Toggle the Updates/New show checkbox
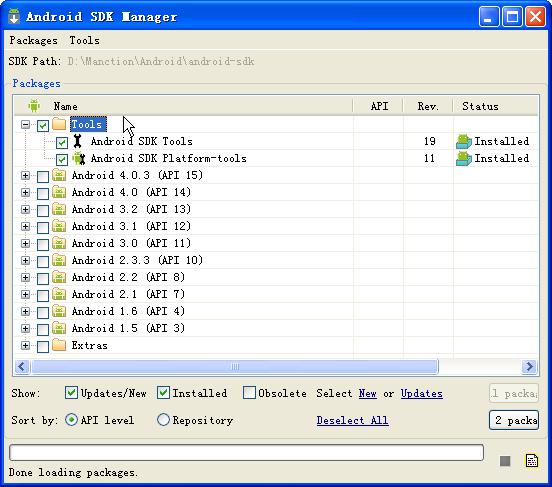Viewport: 552px width, 487px height. [x=71, y=393]
